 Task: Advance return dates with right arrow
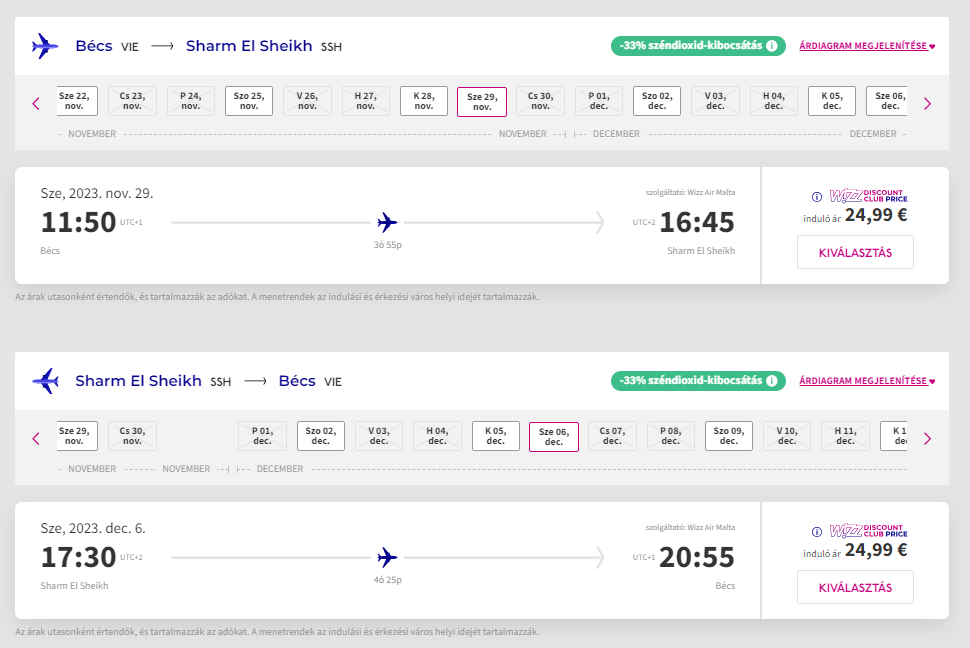(x=927, y=438)
